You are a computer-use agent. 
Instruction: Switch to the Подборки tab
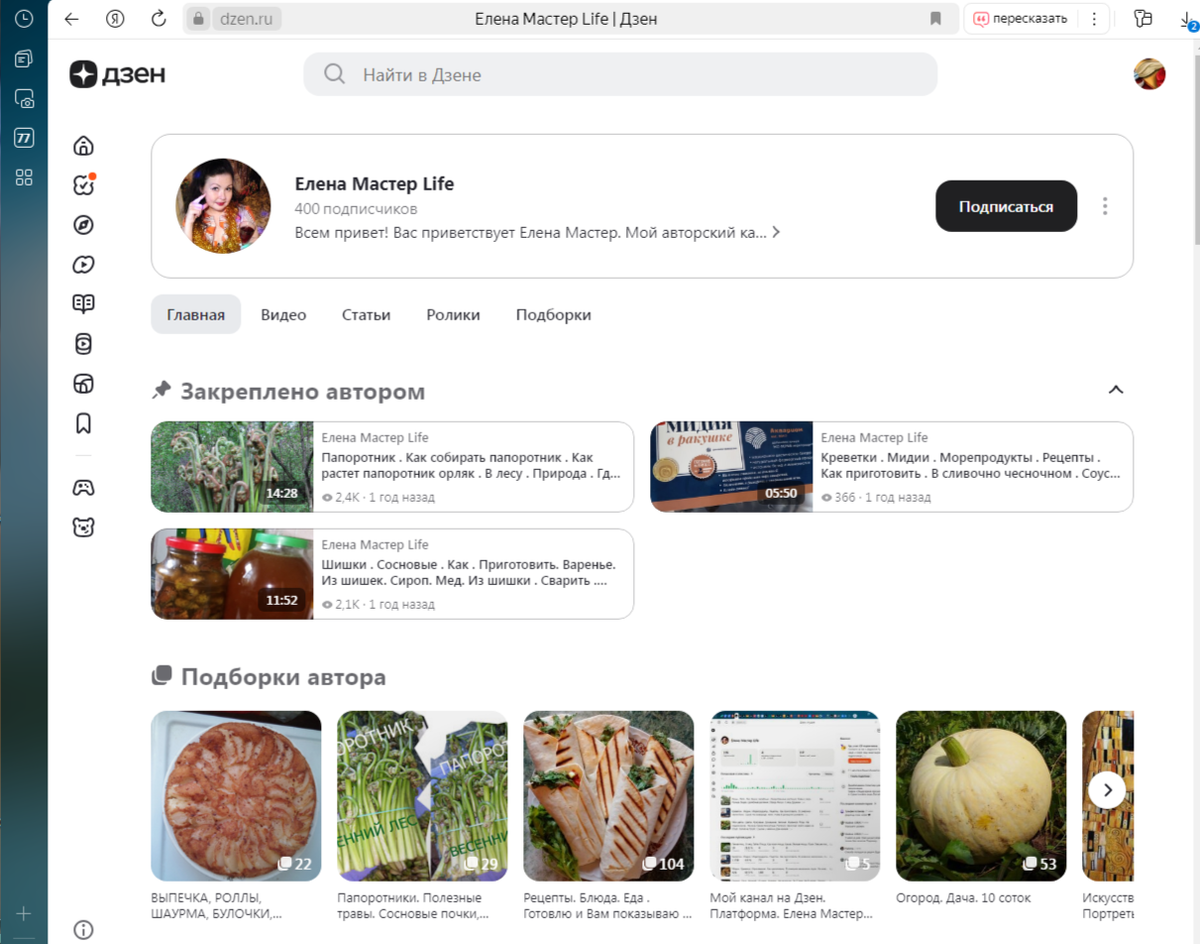(553, 314)
